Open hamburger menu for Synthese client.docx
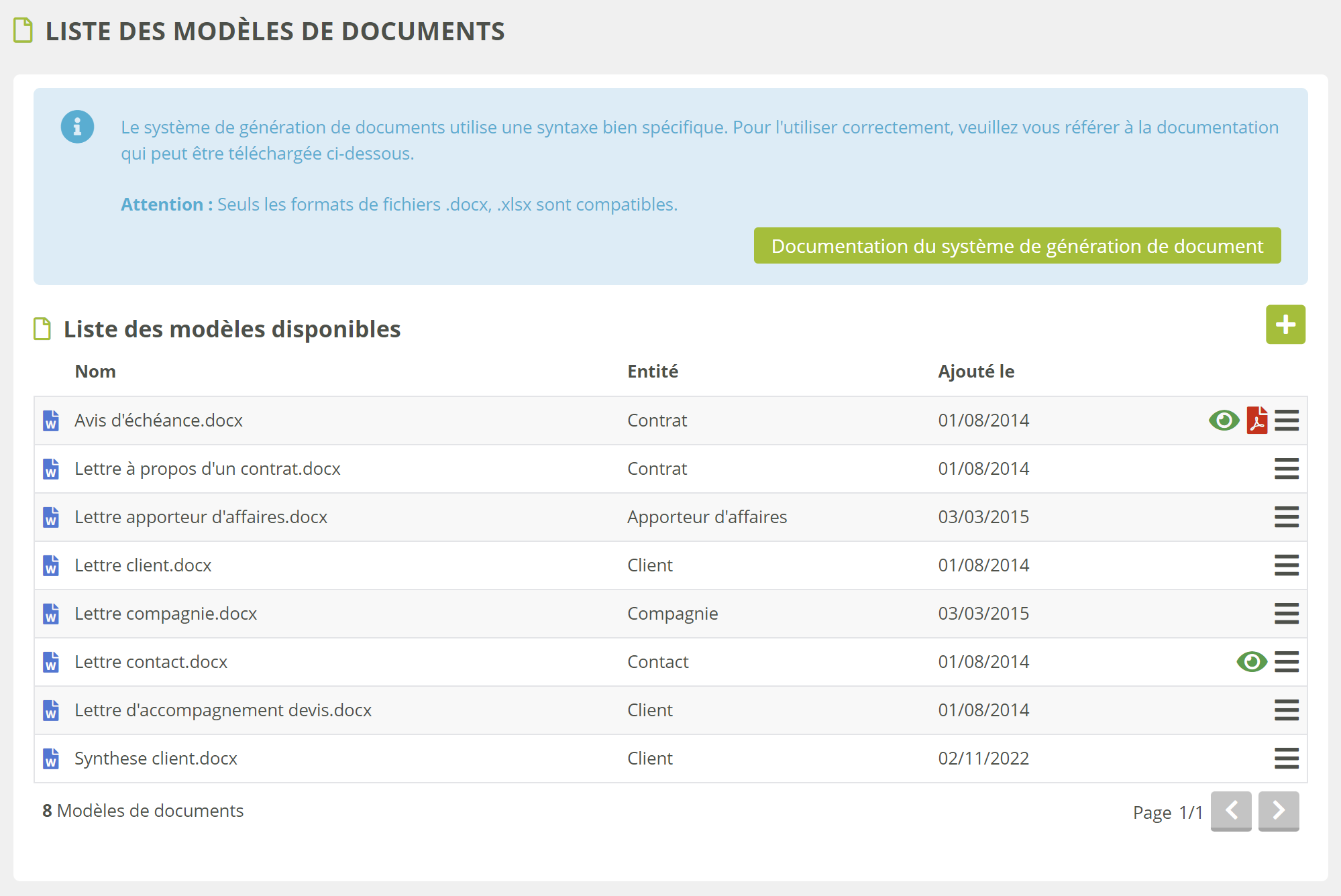1341x896 pixels. [x=1286, y=759]
